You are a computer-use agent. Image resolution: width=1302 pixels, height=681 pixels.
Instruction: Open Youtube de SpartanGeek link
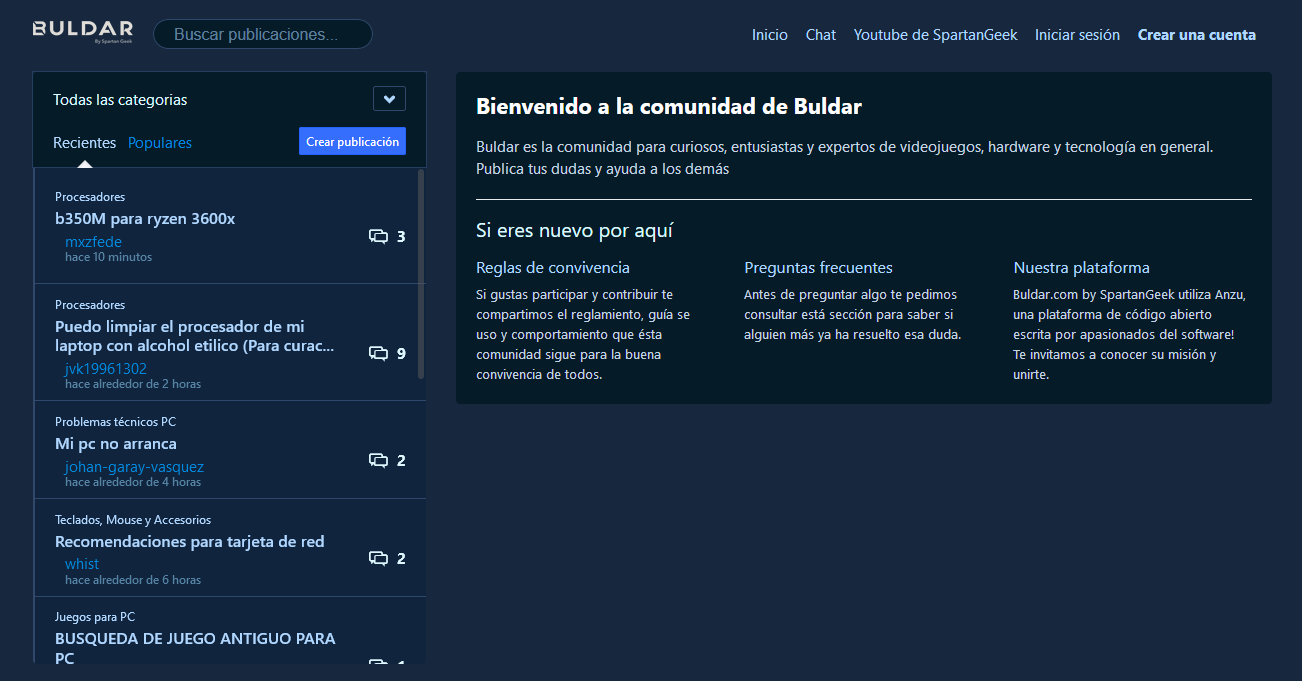[x=935, y=34]
